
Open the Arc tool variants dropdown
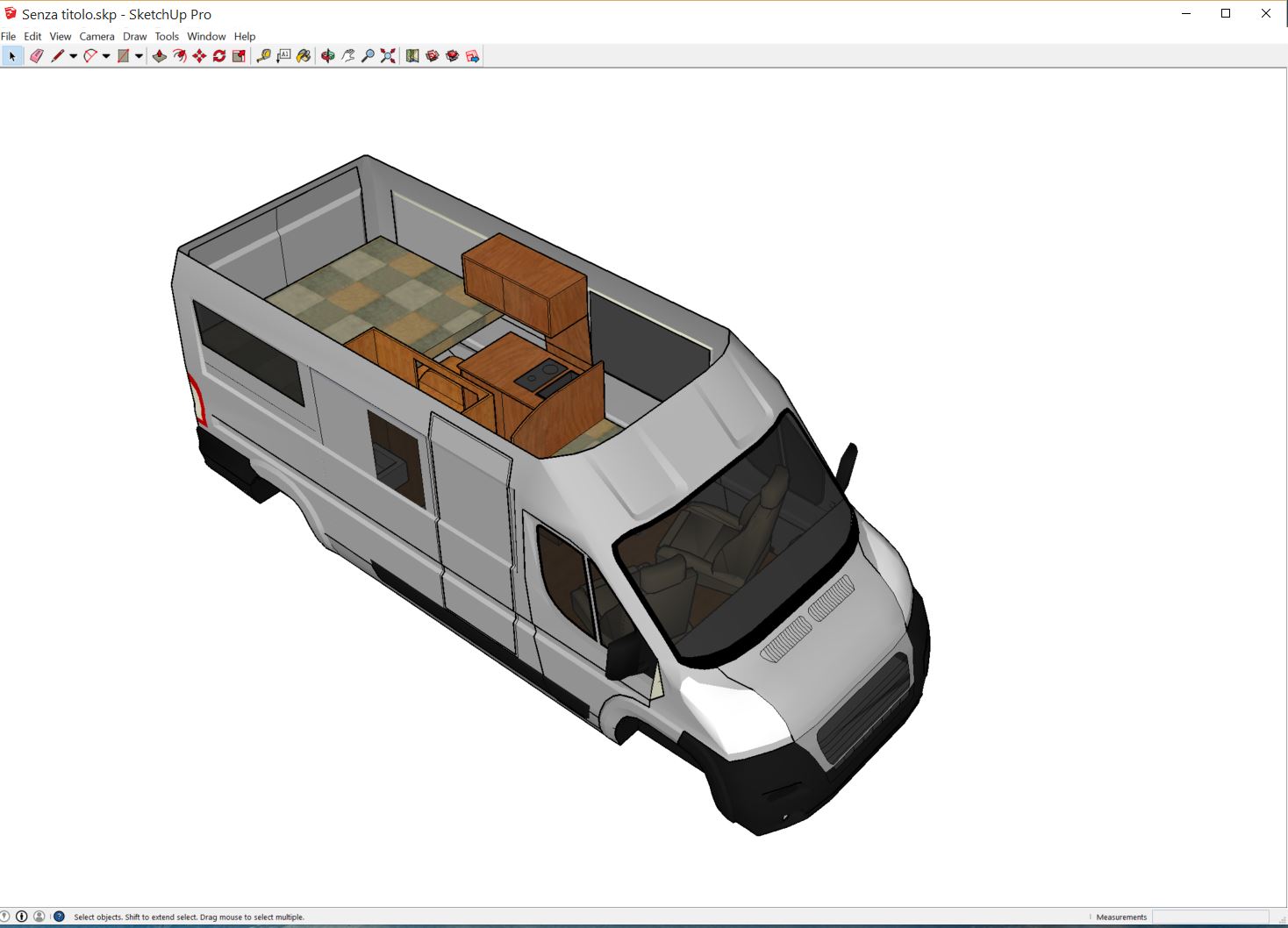[x=106, y=55]
